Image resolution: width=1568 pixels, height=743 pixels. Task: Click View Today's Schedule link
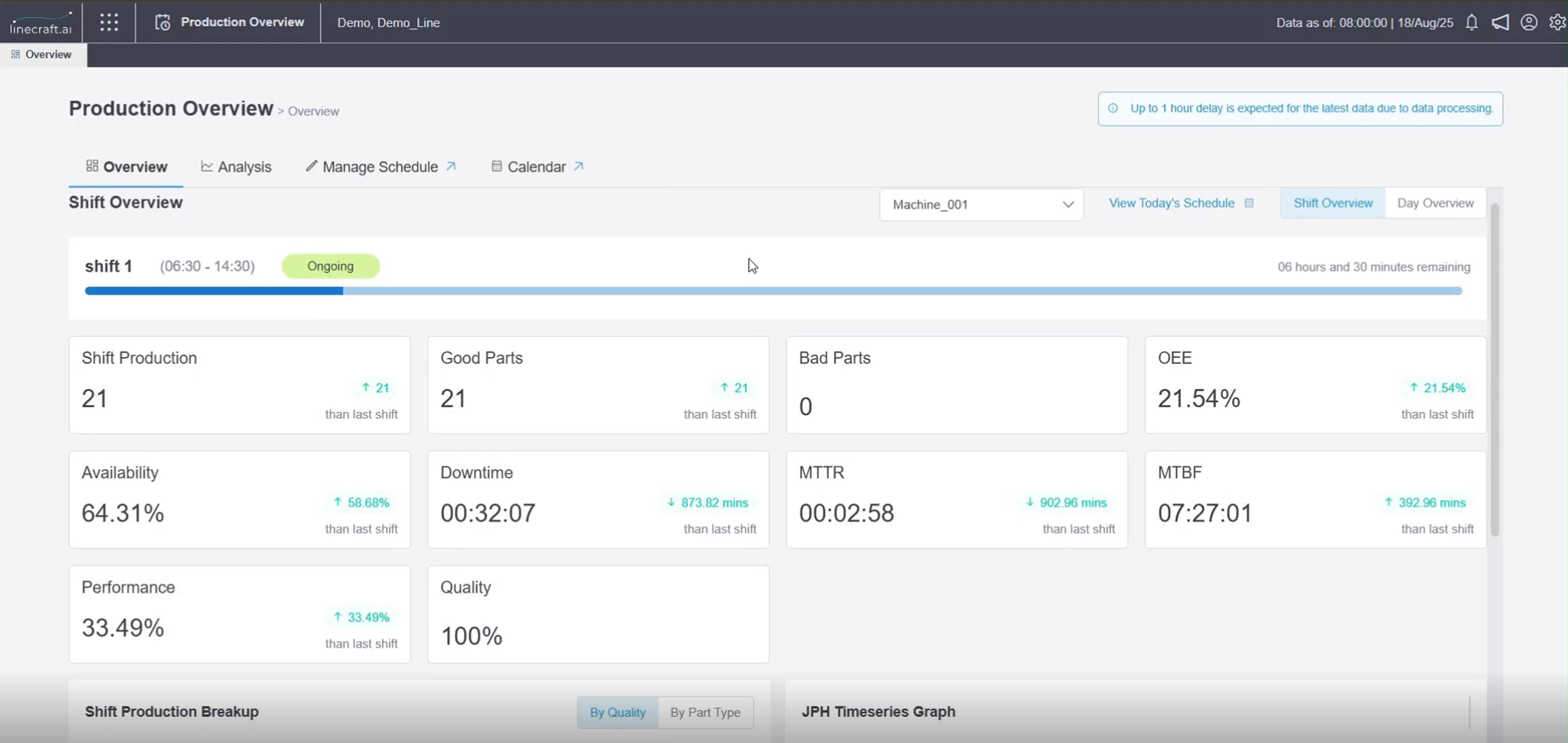pos(1171,204)
